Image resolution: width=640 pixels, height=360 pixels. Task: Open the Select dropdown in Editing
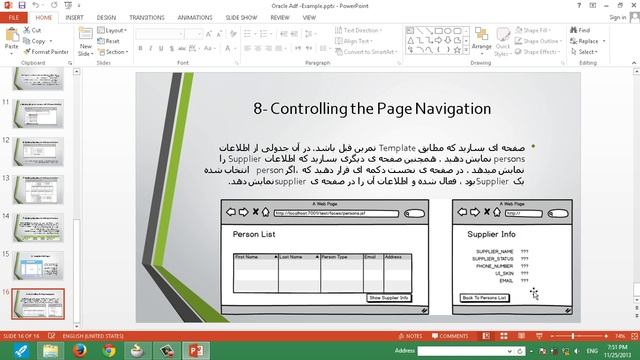[x=584, y=52]
